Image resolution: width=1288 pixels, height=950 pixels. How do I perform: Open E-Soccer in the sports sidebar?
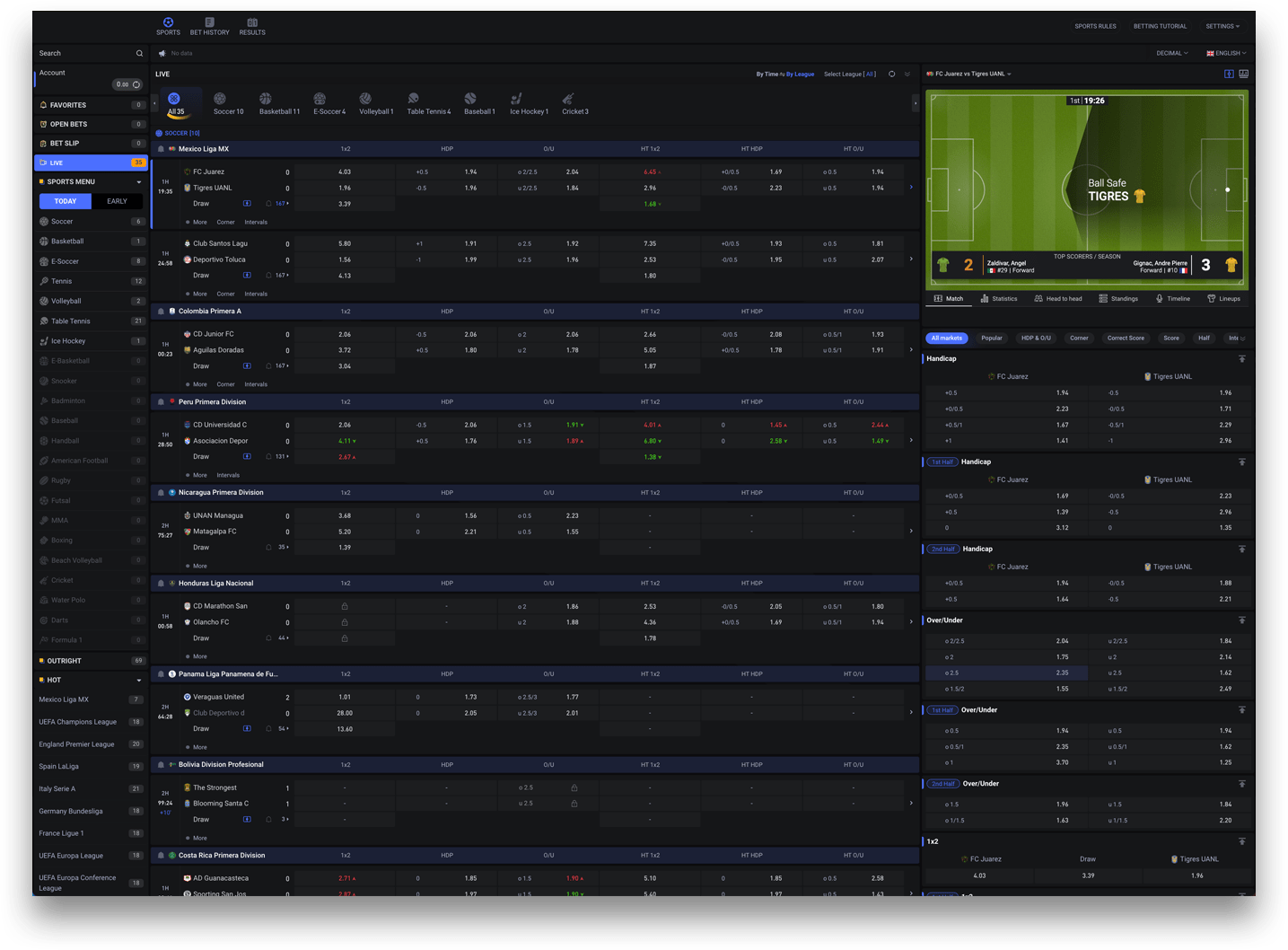[x=90, y=261]
